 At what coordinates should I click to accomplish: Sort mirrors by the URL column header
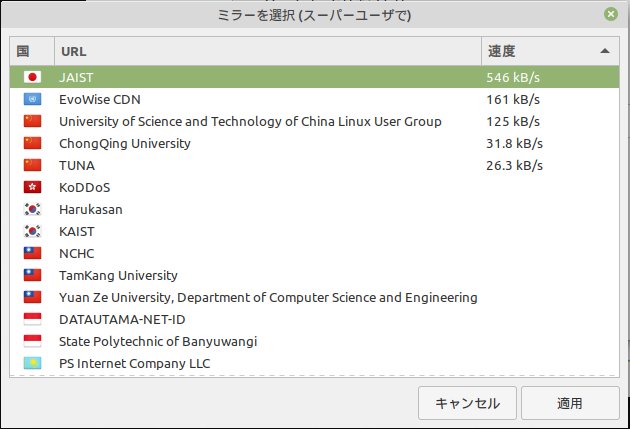click(x=268, y=51)
